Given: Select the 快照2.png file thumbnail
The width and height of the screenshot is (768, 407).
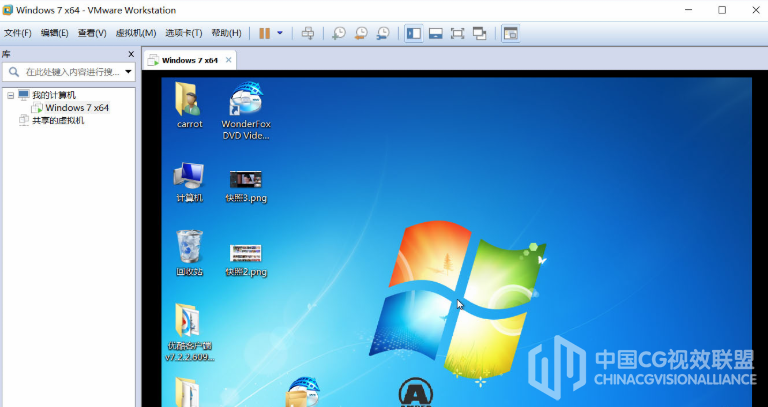Looking at the screenshot, I should coord(246,260).
